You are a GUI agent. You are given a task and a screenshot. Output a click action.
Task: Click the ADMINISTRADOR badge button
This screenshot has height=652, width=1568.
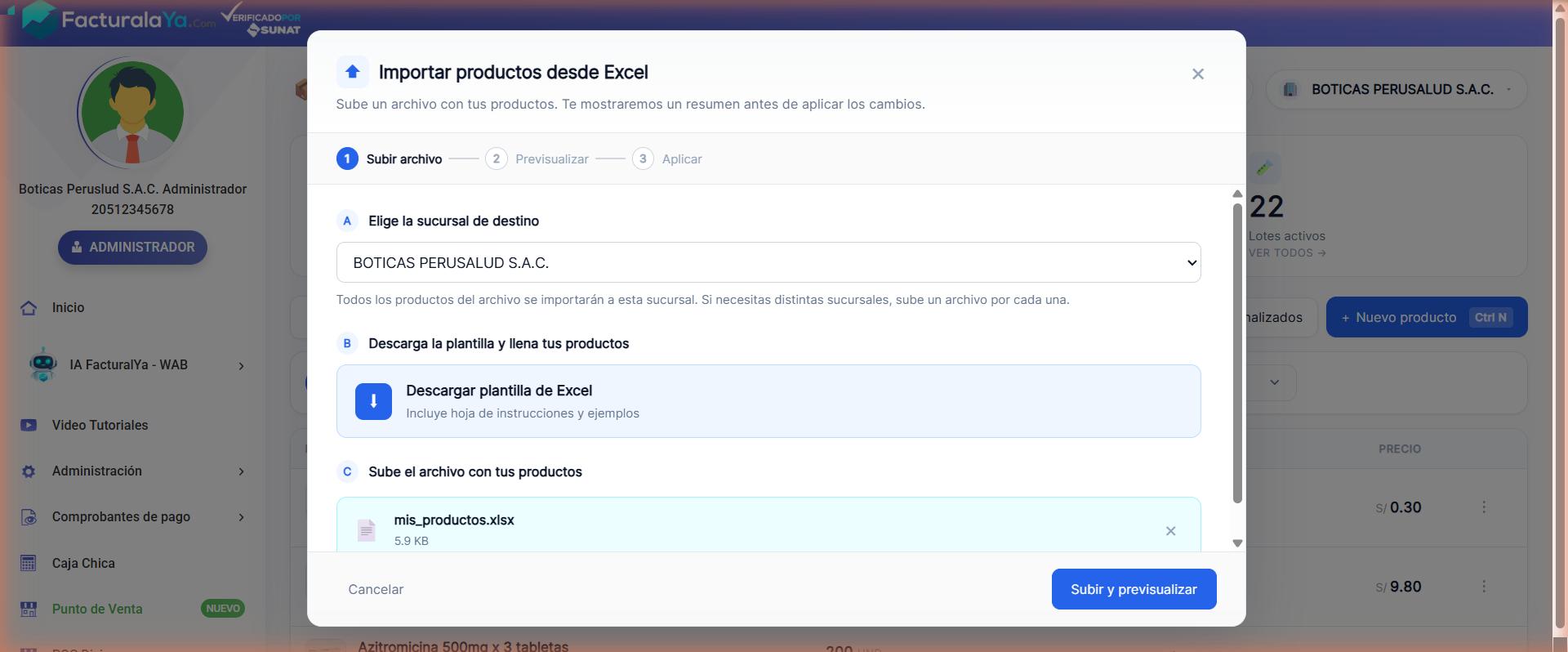[x=132, y=247]
